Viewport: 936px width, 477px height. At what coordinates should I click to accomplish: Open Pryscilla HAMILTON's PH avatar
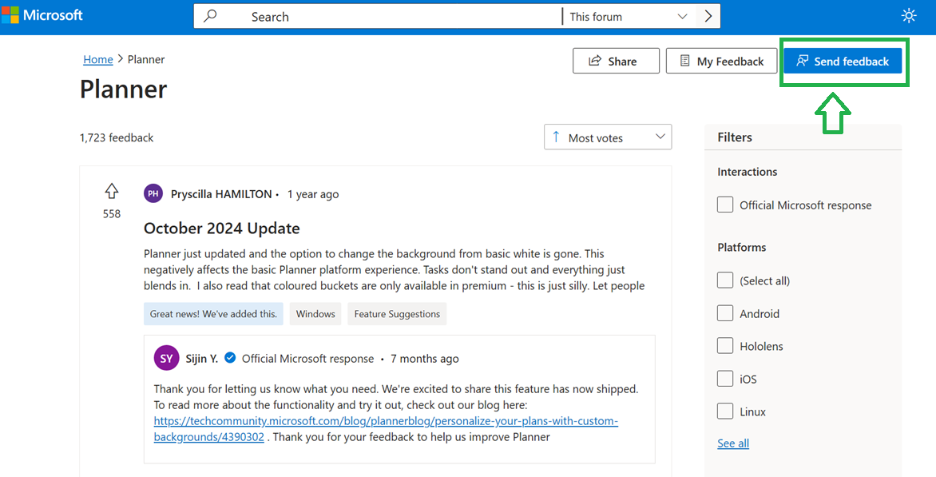(x=153, y=193)
